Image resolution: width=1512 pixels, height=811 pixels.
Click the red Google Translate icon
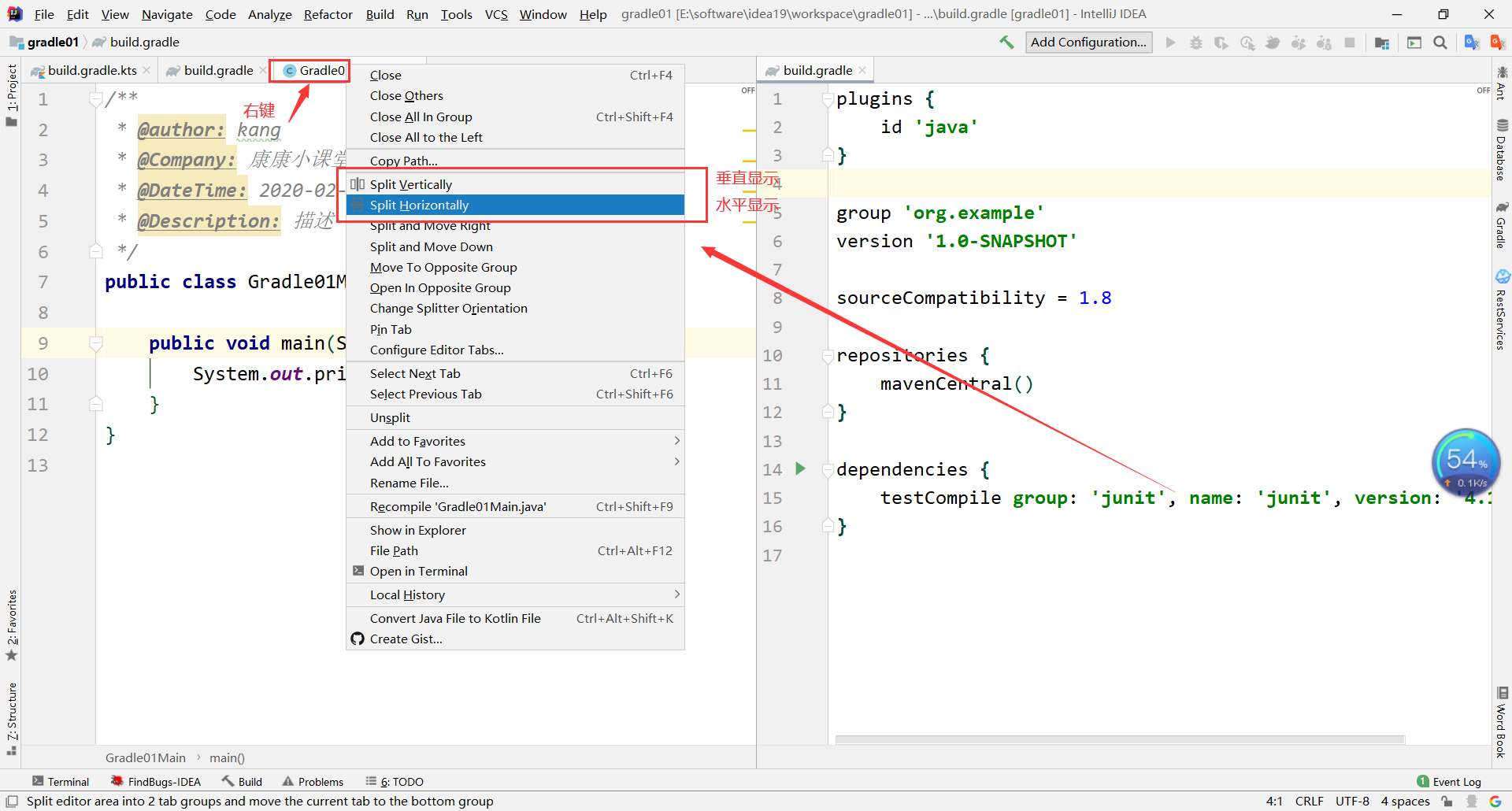click(1497, 43)
